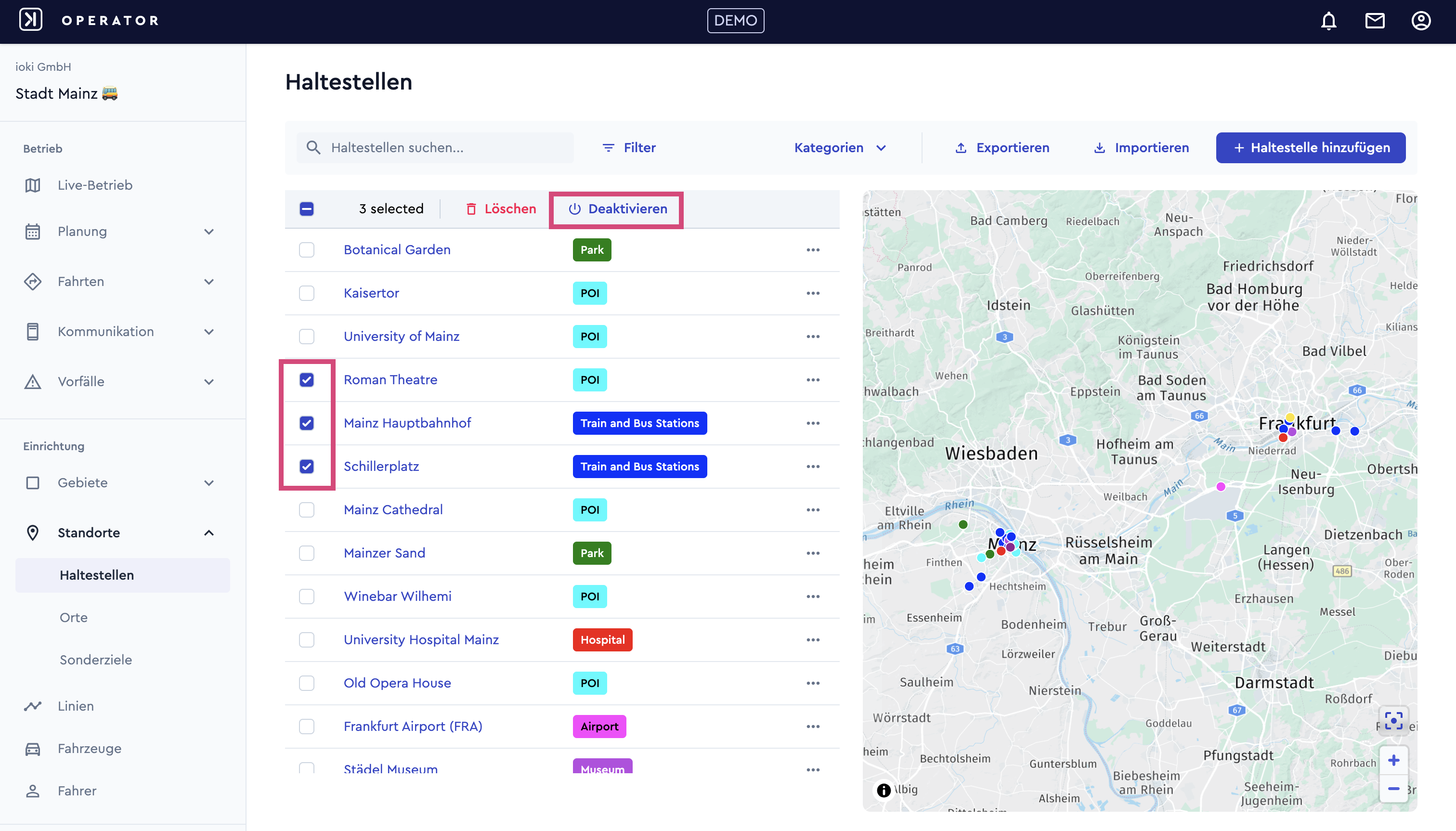
Task: Open the University of Mainz link
Action: pyautogui.click(x=401, y=337)
